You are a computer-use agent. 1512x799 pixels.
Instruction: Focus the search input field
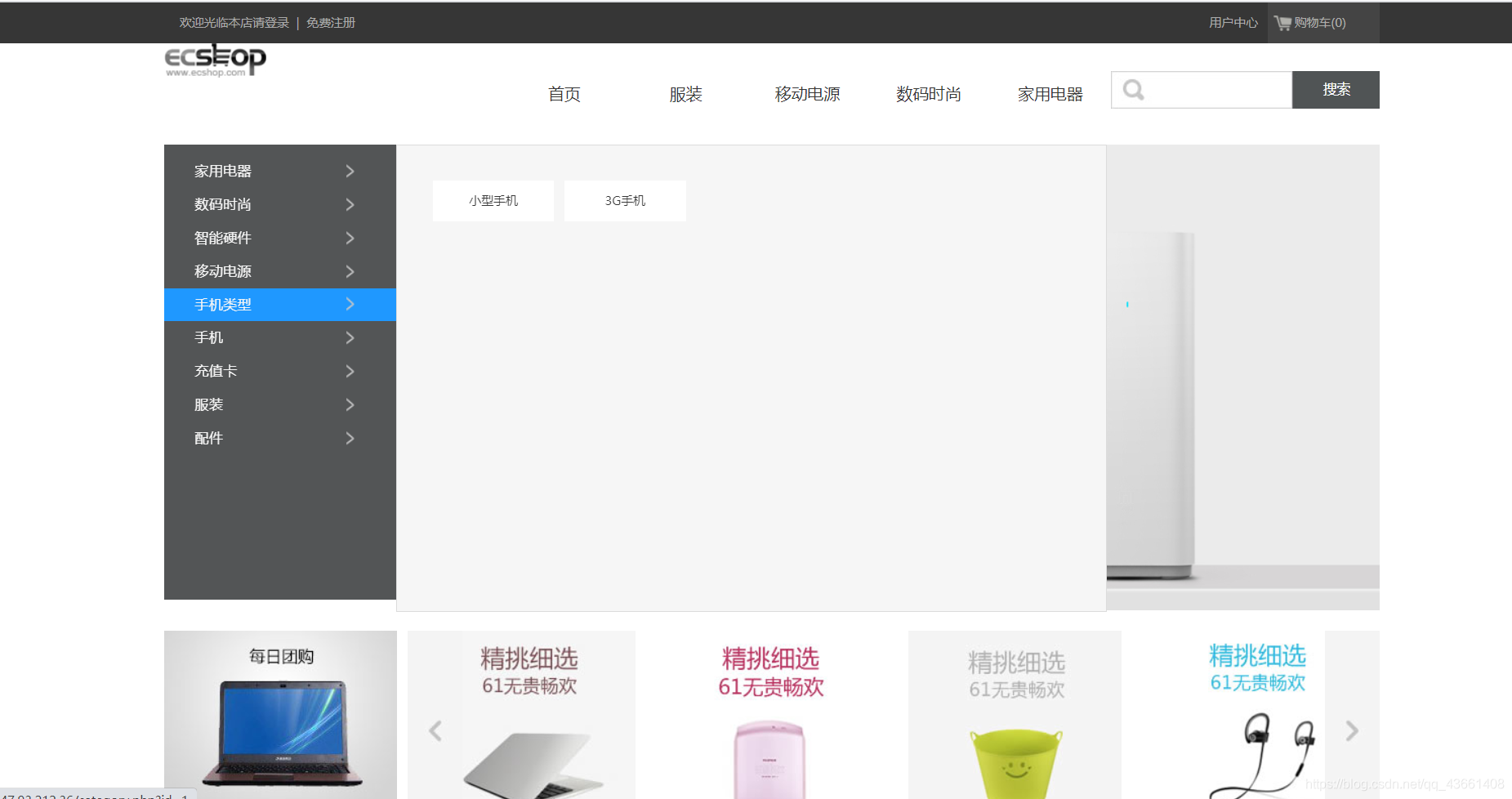click(x=1202, y=90)
